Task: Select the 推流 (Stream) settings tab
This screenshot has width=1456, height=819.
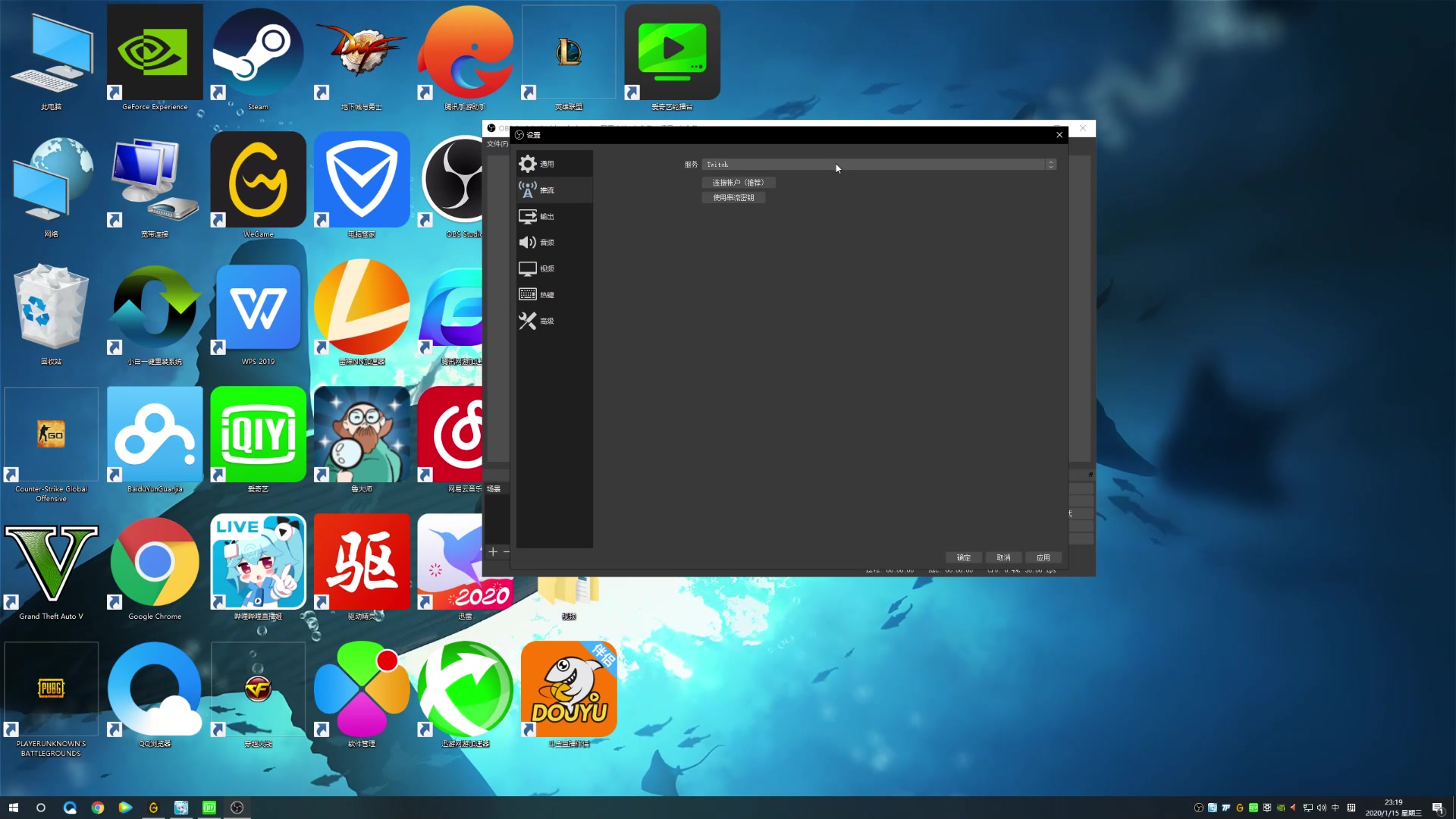Action: [554, 190]
